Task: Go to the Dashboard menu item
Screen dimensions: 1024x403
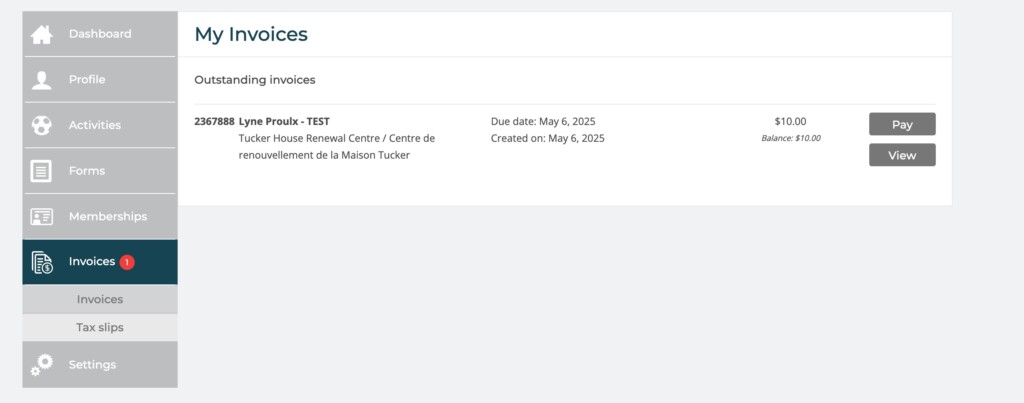Action: tap(100, 34)
